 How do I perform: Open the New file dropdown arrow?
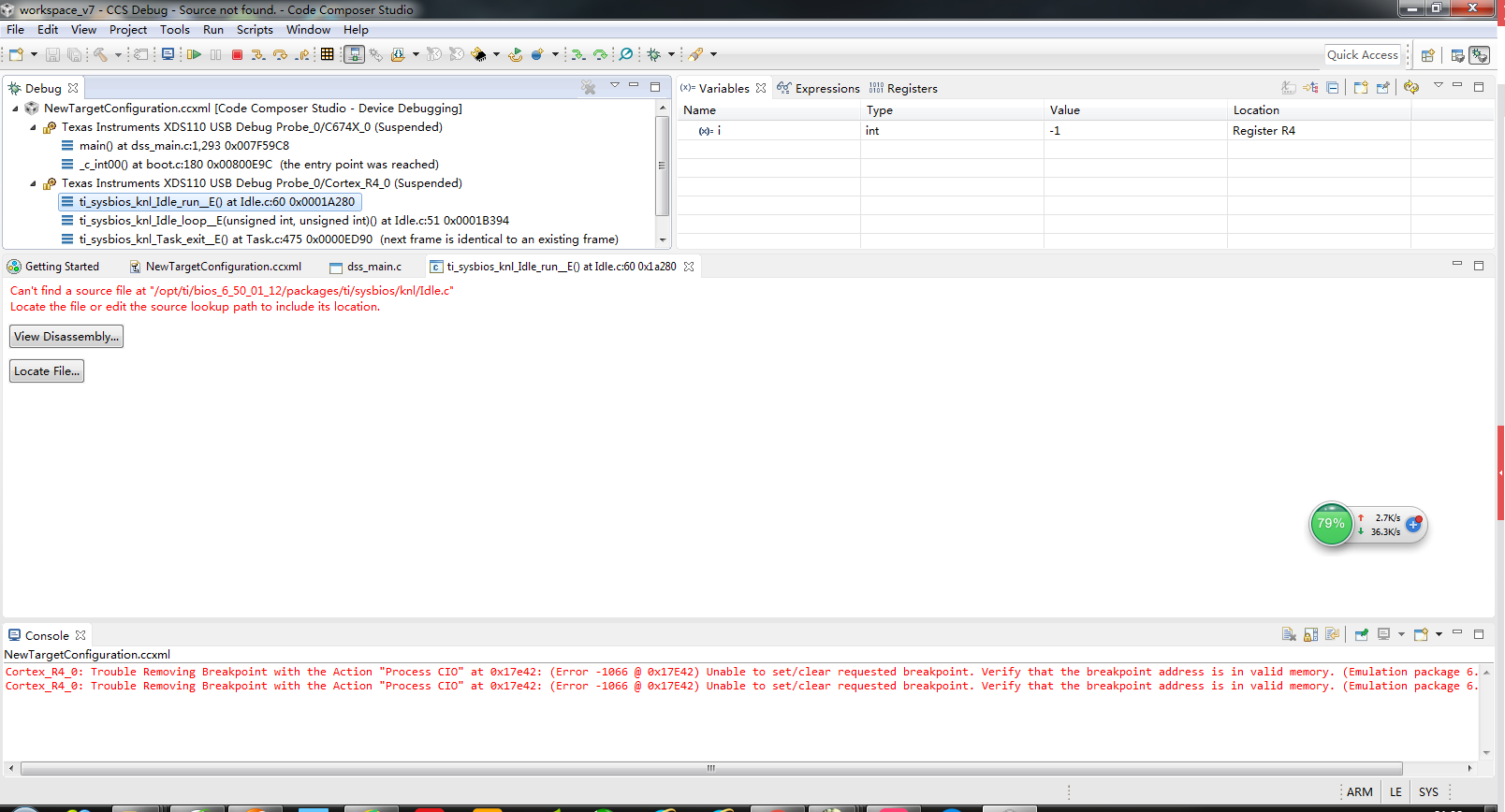point(34,54)
